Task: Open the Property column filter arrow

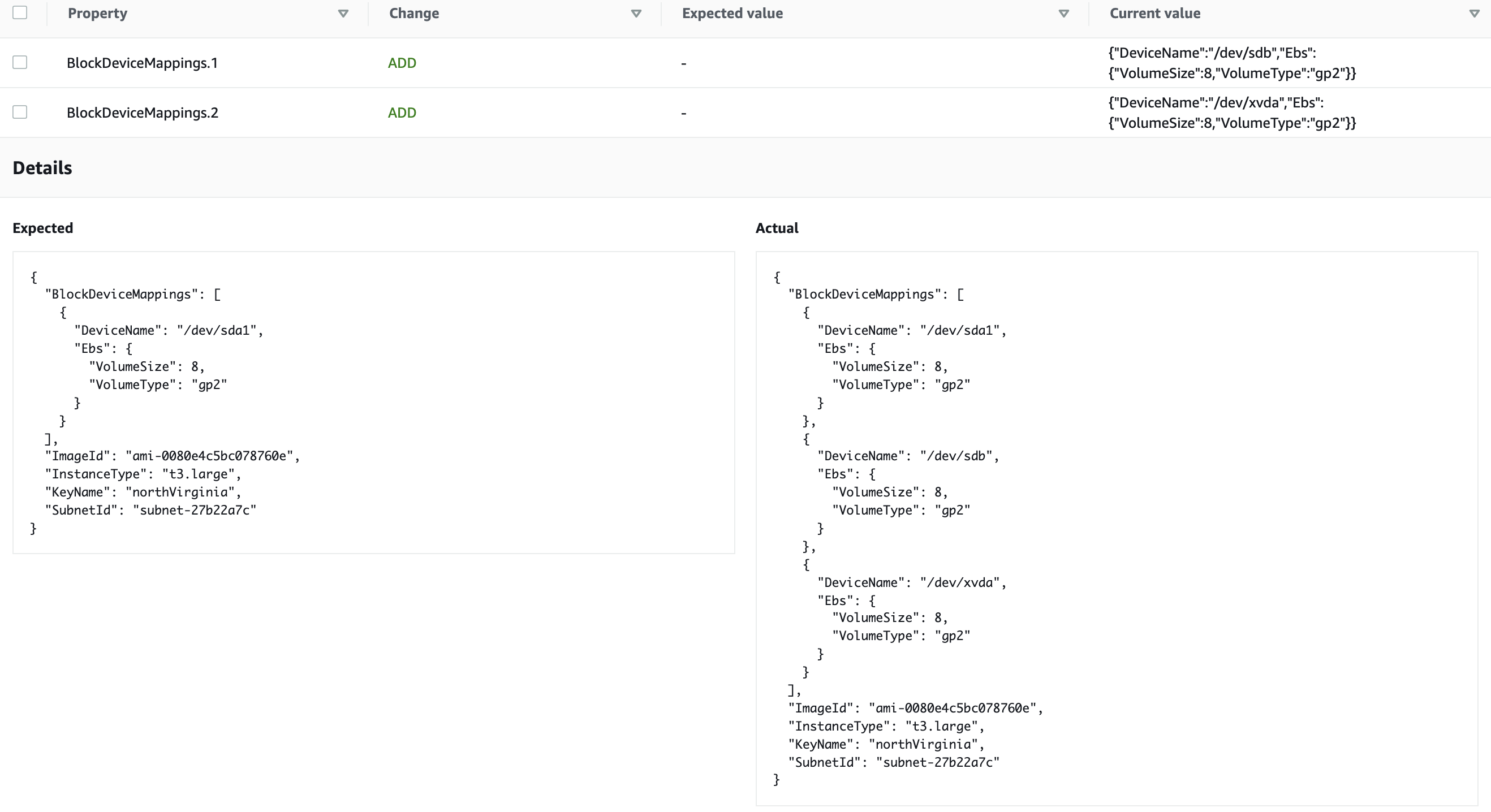Action: pyautogui.click(x=343, y=14)
